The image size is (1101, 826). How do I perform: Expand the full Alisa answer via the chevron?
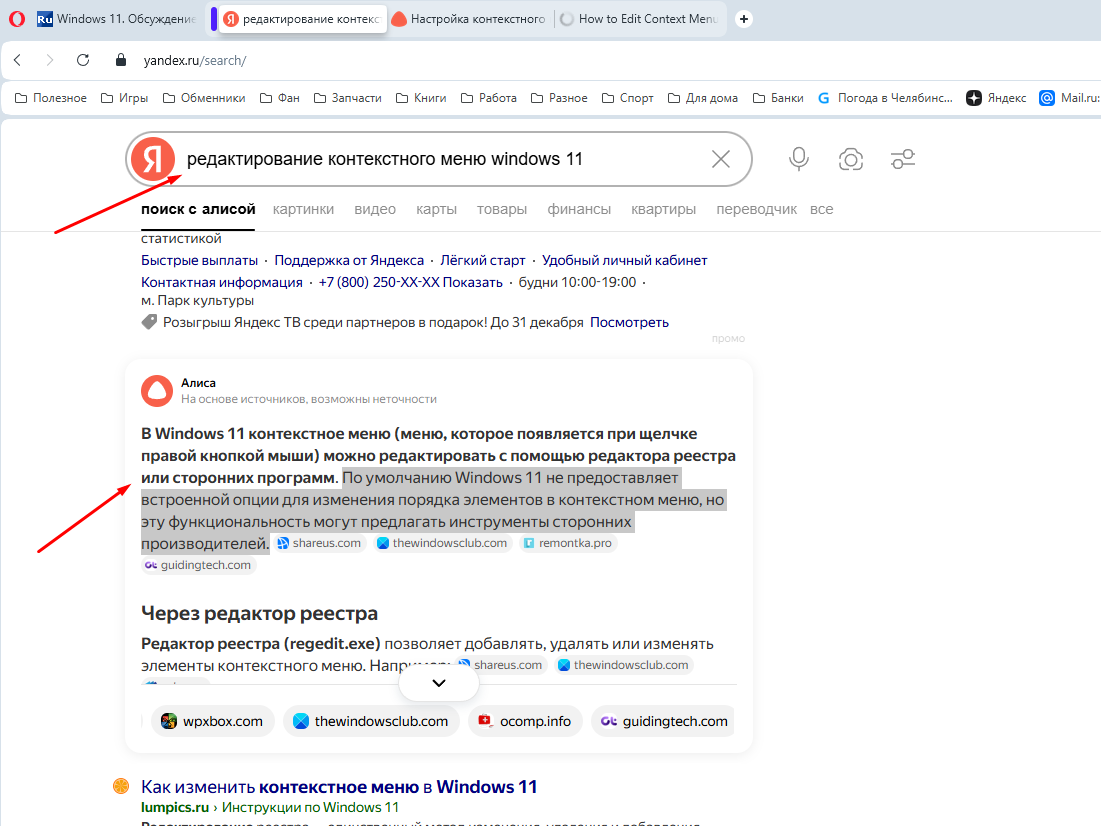pos(438,681)
